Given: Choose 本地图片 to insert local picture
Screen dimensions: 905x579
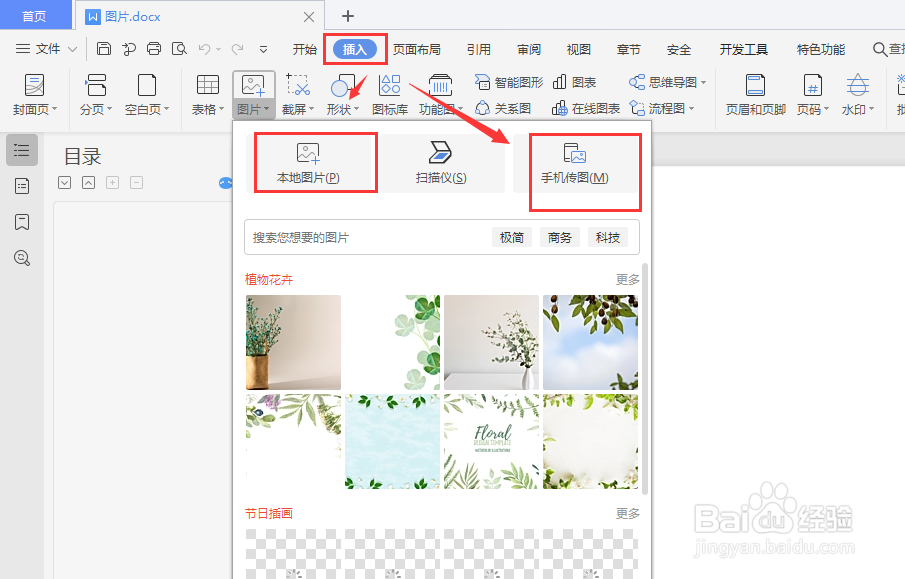Looking at the screenshot, I should (x=314, y=162).
